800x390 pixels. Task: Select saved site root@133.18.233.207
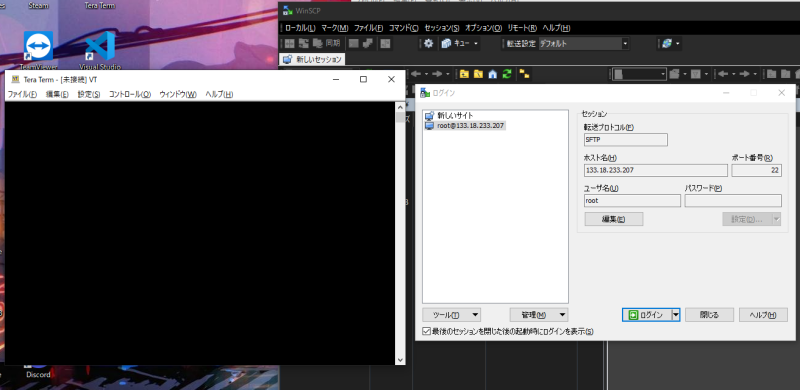coord(465,126)
